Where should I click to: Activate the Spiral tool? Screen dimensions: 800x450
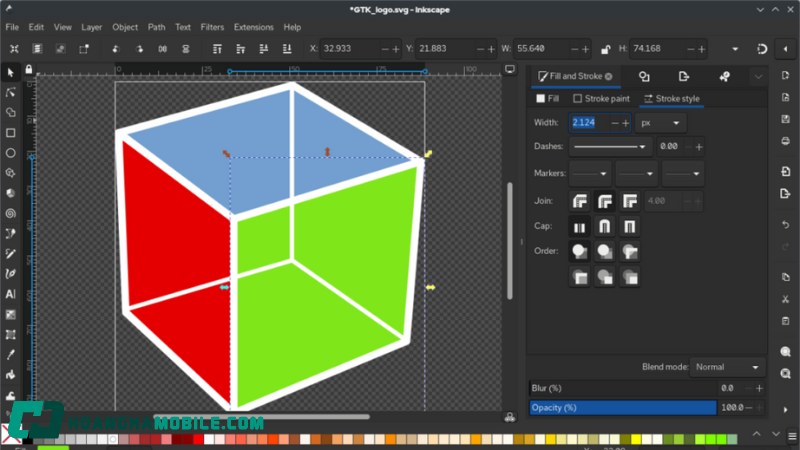click(11, 213)
